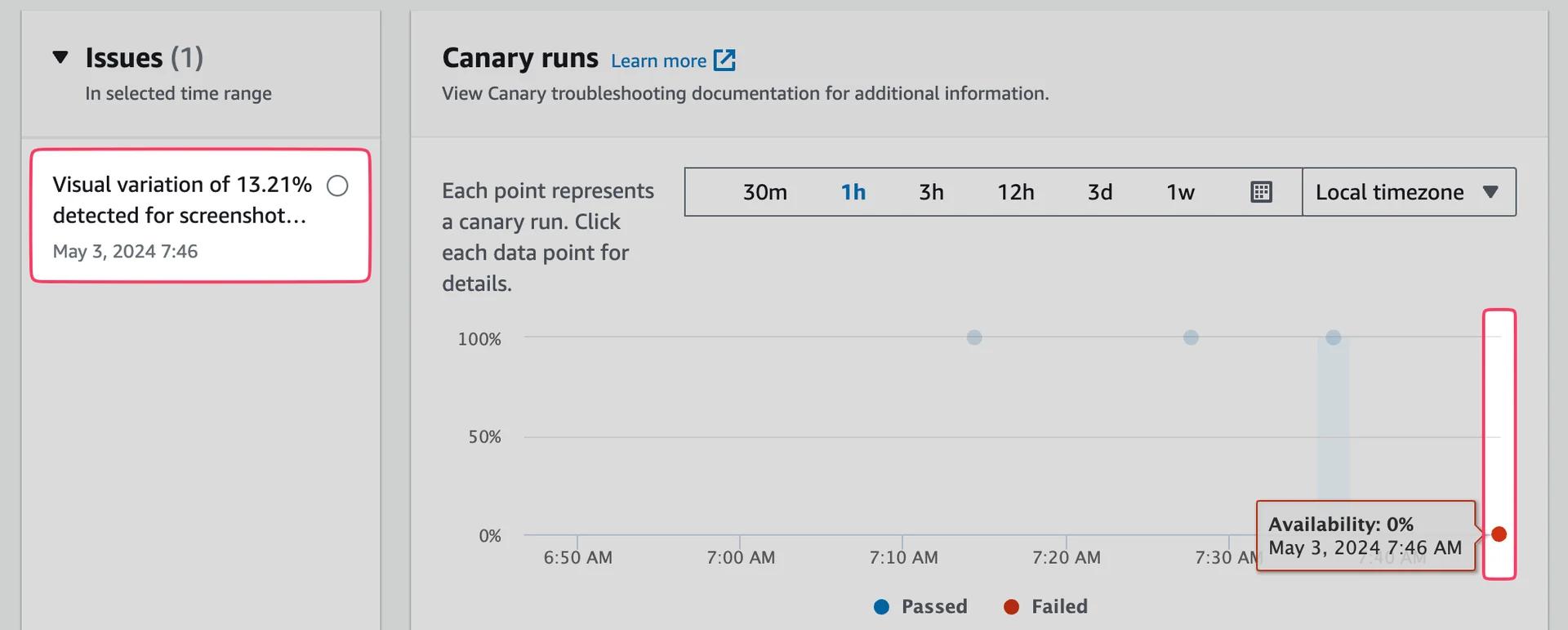Screen dimensions: 1568x630
Task: Click the passed data point near 7:20 AM
Action: pos(1191,337)
